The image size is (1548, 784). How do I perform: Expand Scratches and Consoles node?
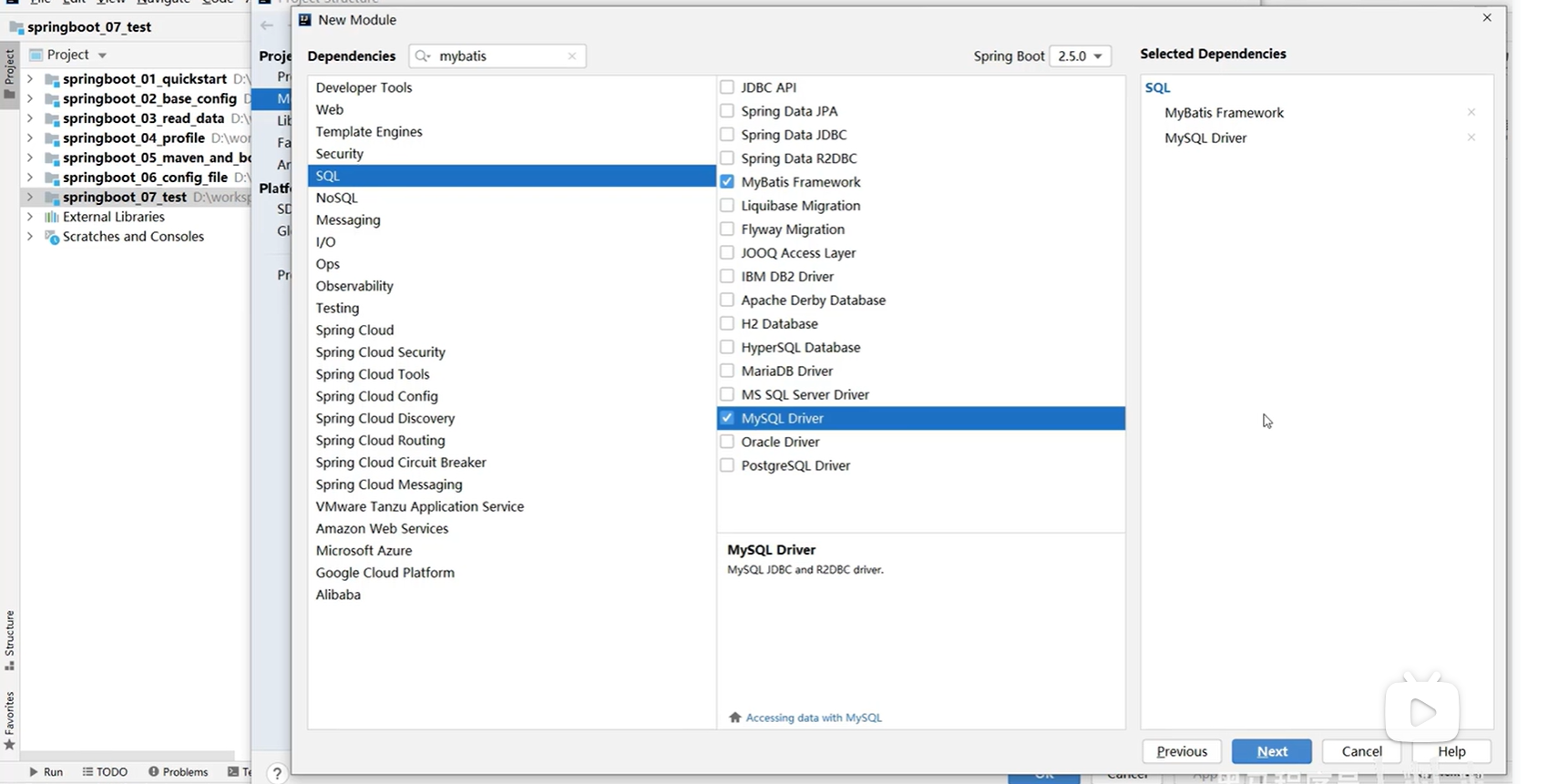pos(30,237)
